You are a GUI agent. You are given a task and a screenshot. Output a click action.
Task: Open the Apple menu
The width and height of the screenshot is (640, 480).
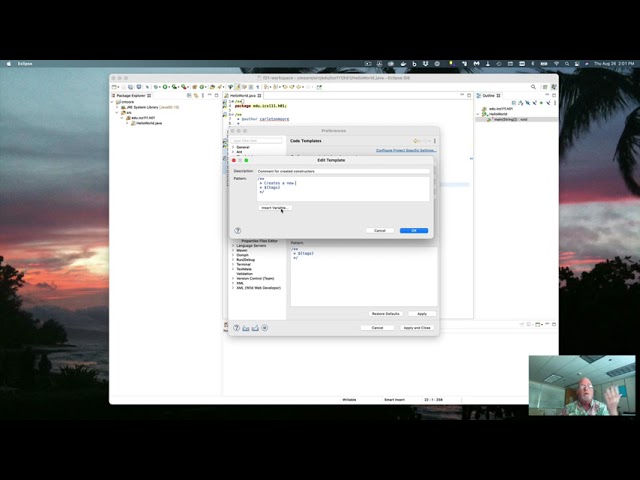click(9, 64)
